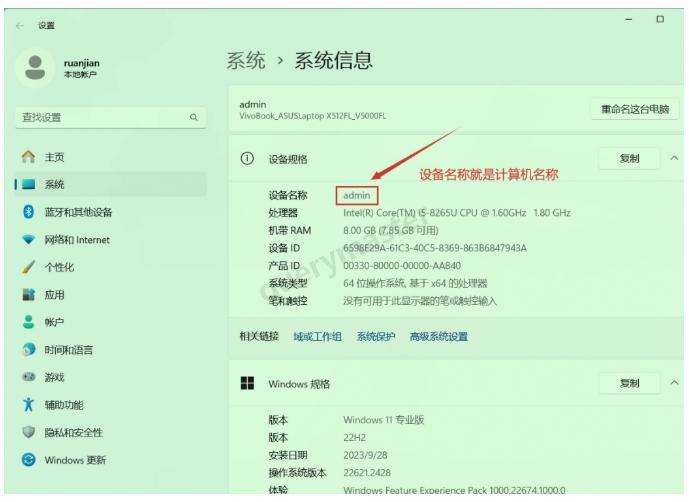Click the 设备名称 label

point(288,195)
